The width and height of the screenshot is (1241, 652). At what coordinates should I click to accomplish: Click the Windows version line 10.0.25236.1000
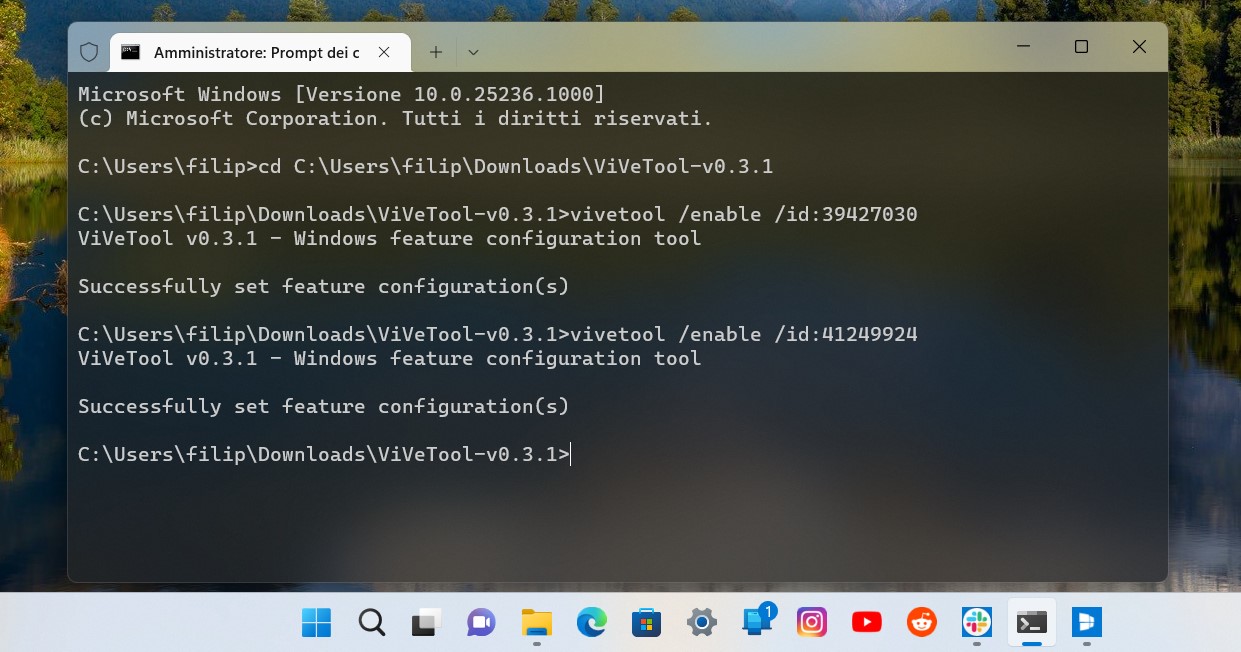click(x=342, y=94)
